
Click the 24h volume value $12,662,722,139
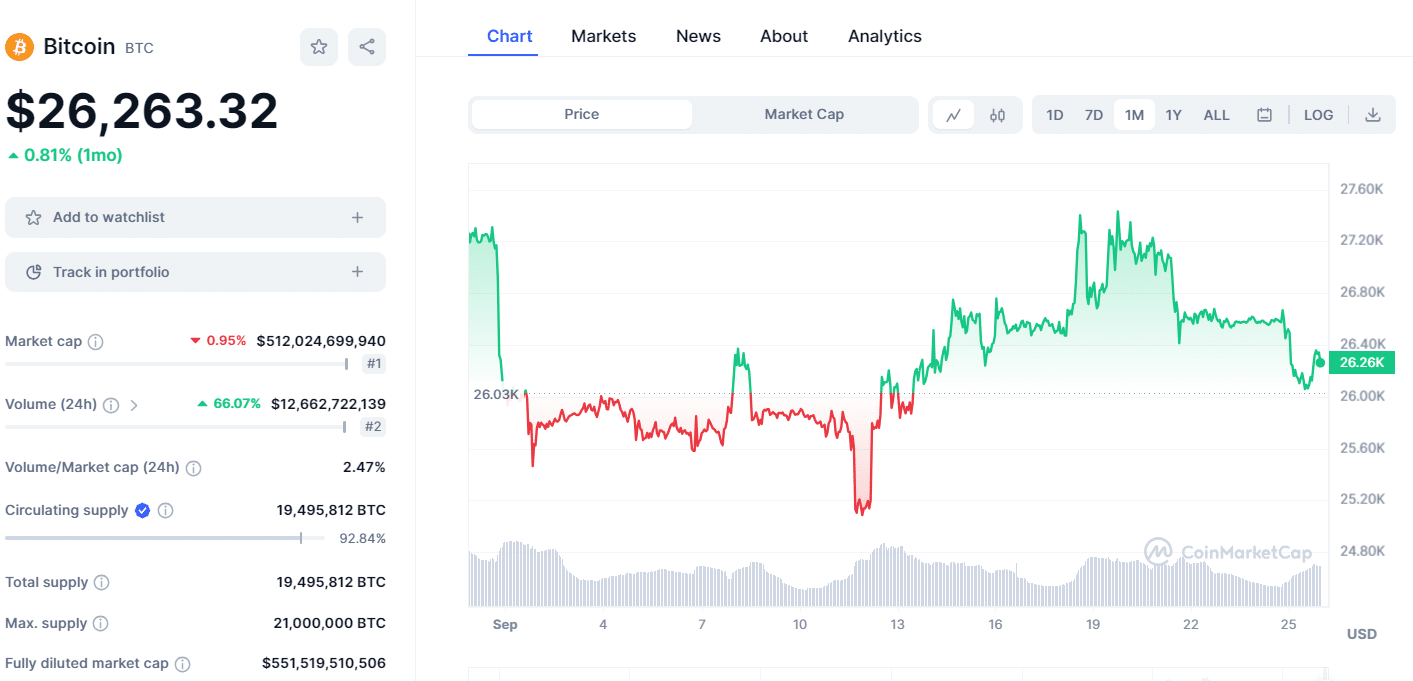(x=328, y=404)
